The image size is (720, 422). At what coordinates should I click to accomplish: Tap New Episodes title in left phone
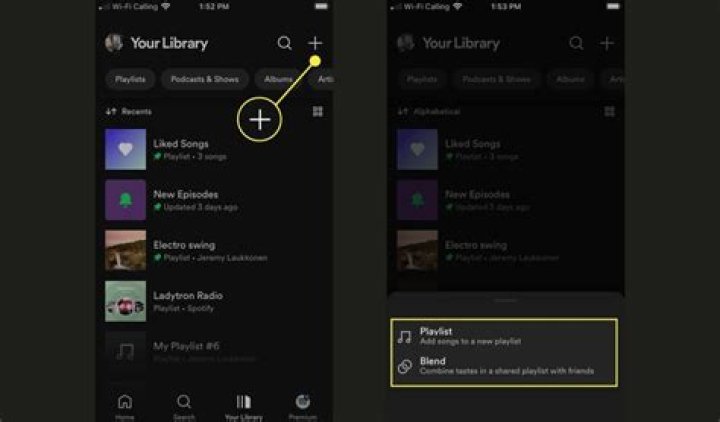pos(186,194)
